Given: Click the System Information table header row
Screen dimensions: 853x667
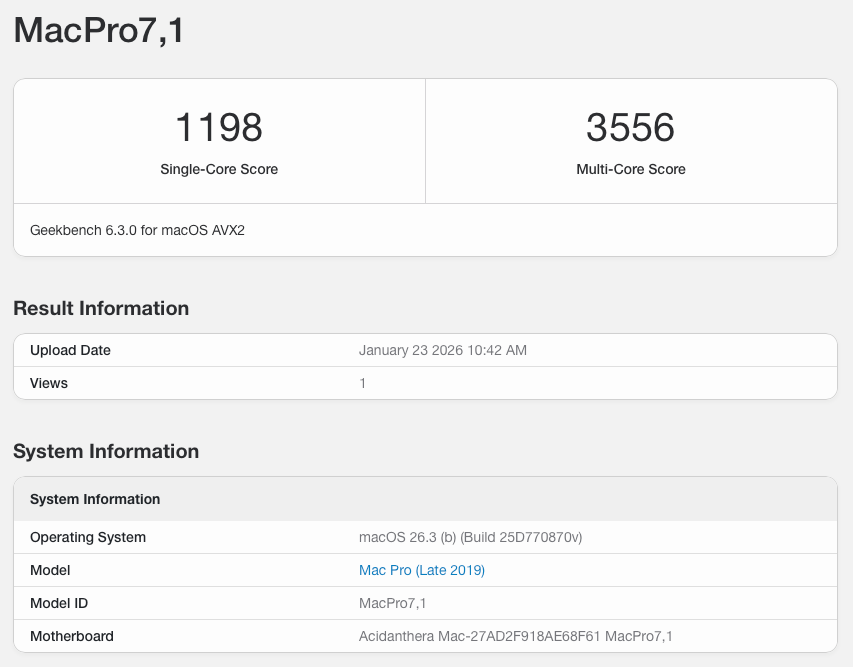Looking at the screenshot, I should pyautogui.click(x=95, y=499).
